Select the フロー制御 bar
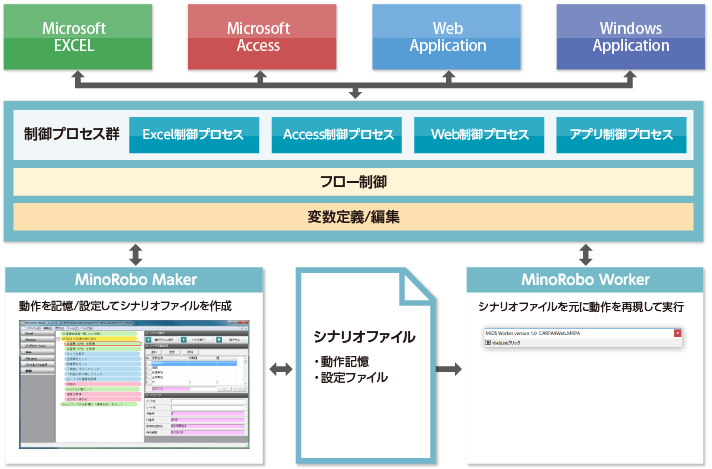This screenshot has width=712, height=469. pos(353,182)
